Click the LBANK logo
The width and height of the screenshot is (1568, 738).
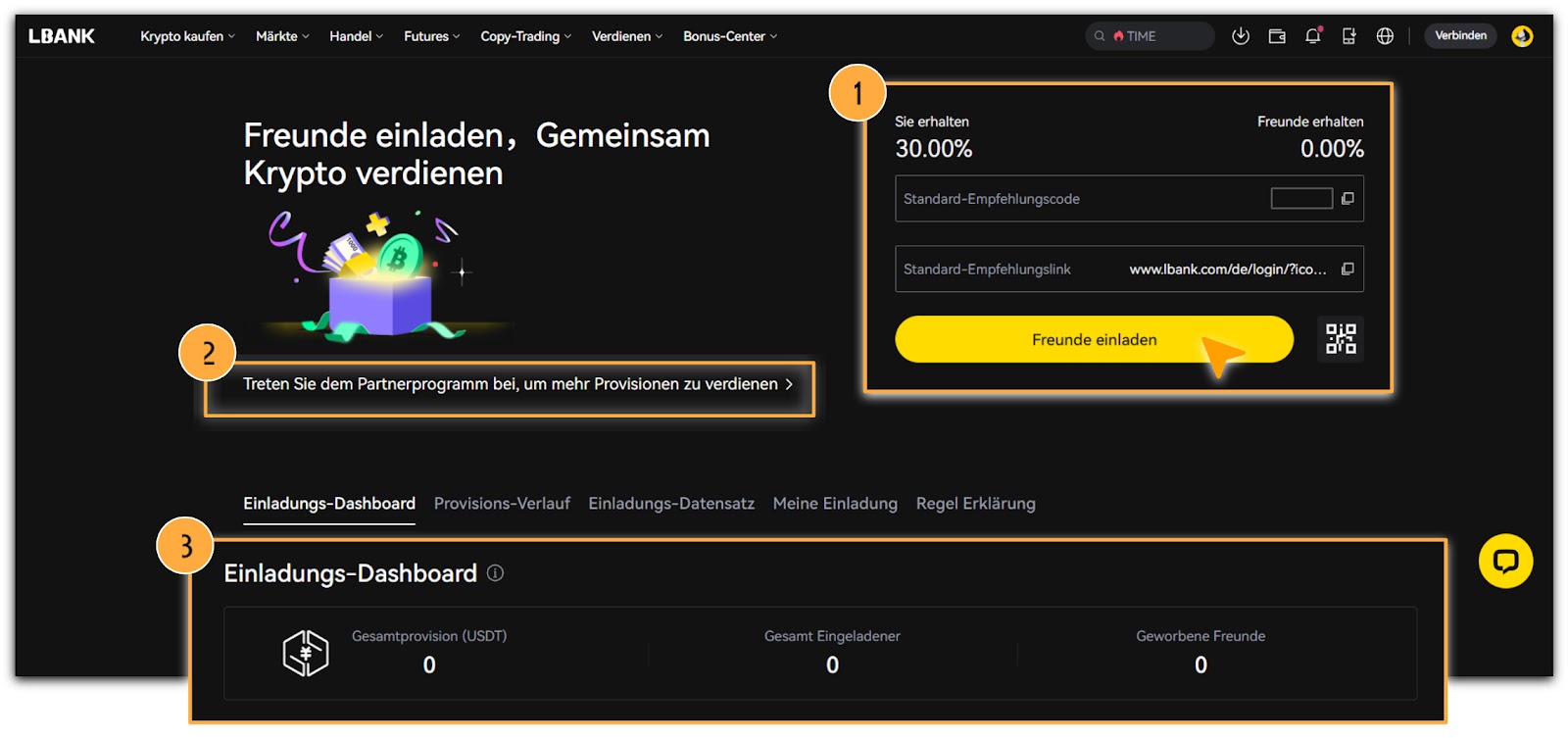point(61,36)
